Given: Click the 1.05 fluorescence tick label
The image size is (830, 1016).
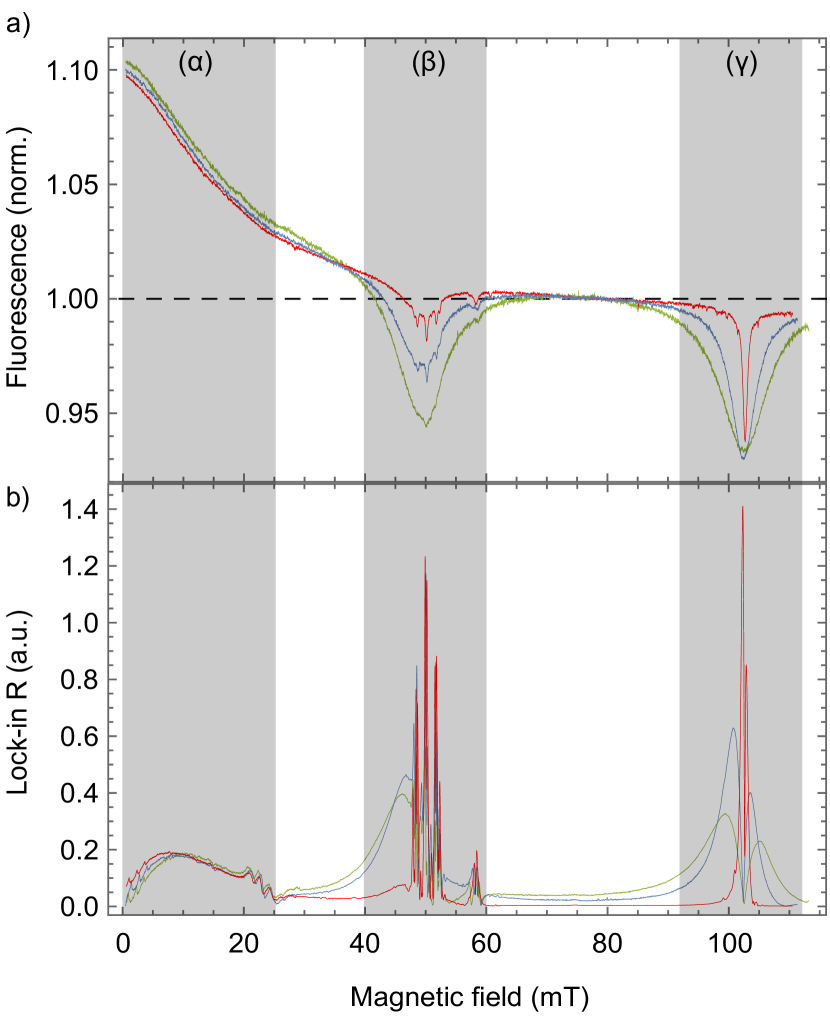Looking at the screenshot, I should 72,185.
